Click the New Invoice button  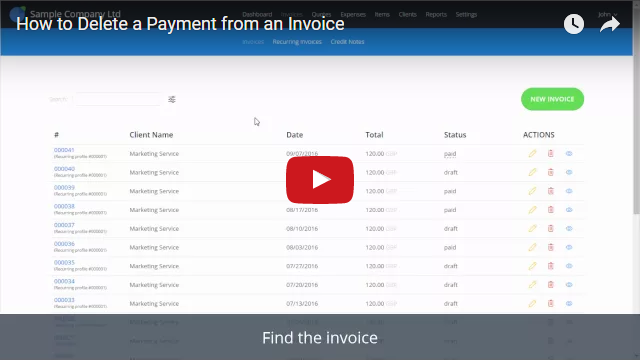point(552,99)
